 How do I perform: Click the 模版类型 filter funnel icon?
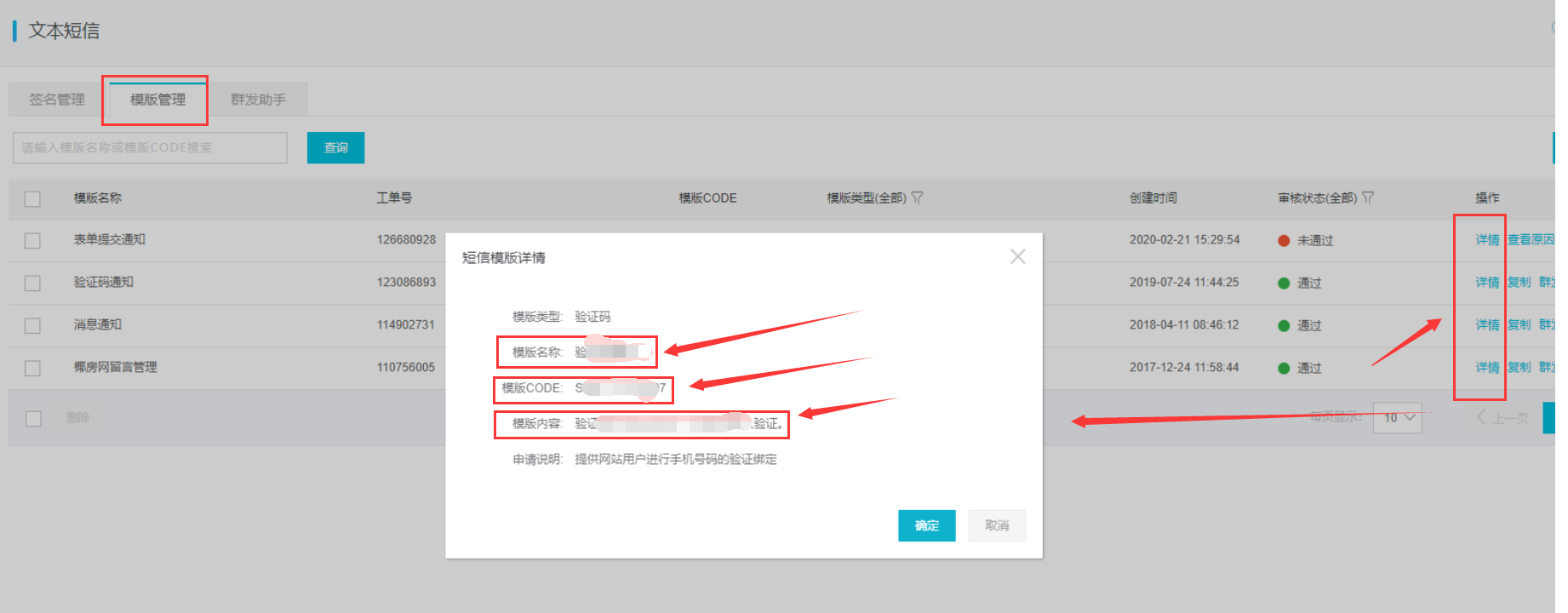pos(917,198)
